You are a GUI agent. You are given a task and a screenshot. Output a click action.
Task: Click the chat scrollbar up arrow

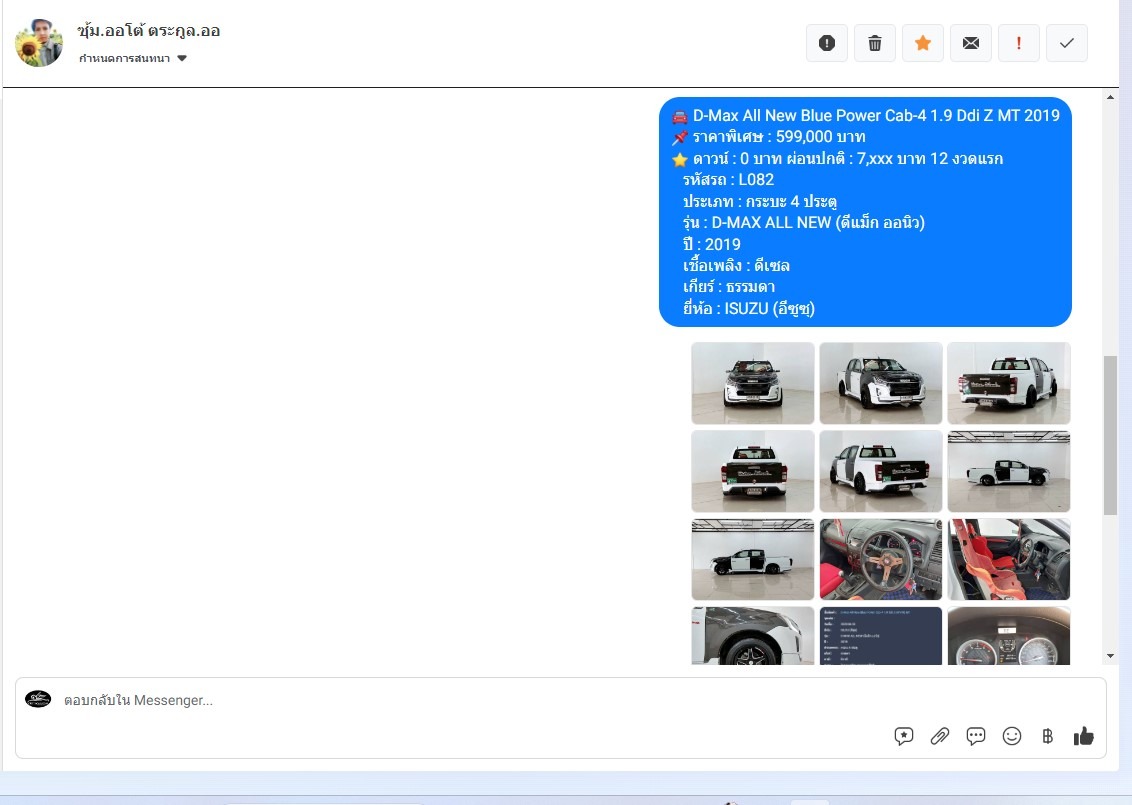(1110, 97)
